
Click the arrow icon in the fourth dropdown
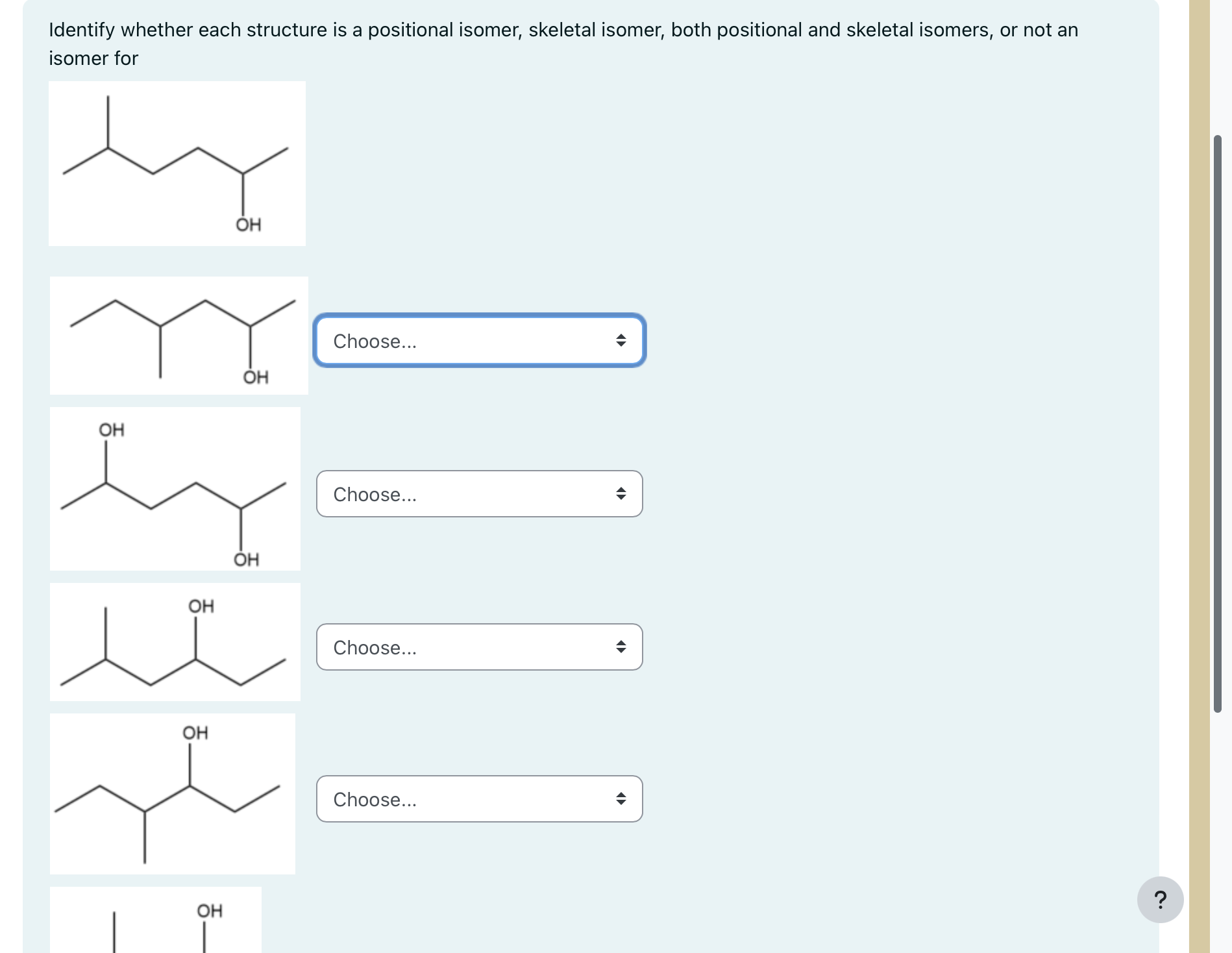[621, 798]
